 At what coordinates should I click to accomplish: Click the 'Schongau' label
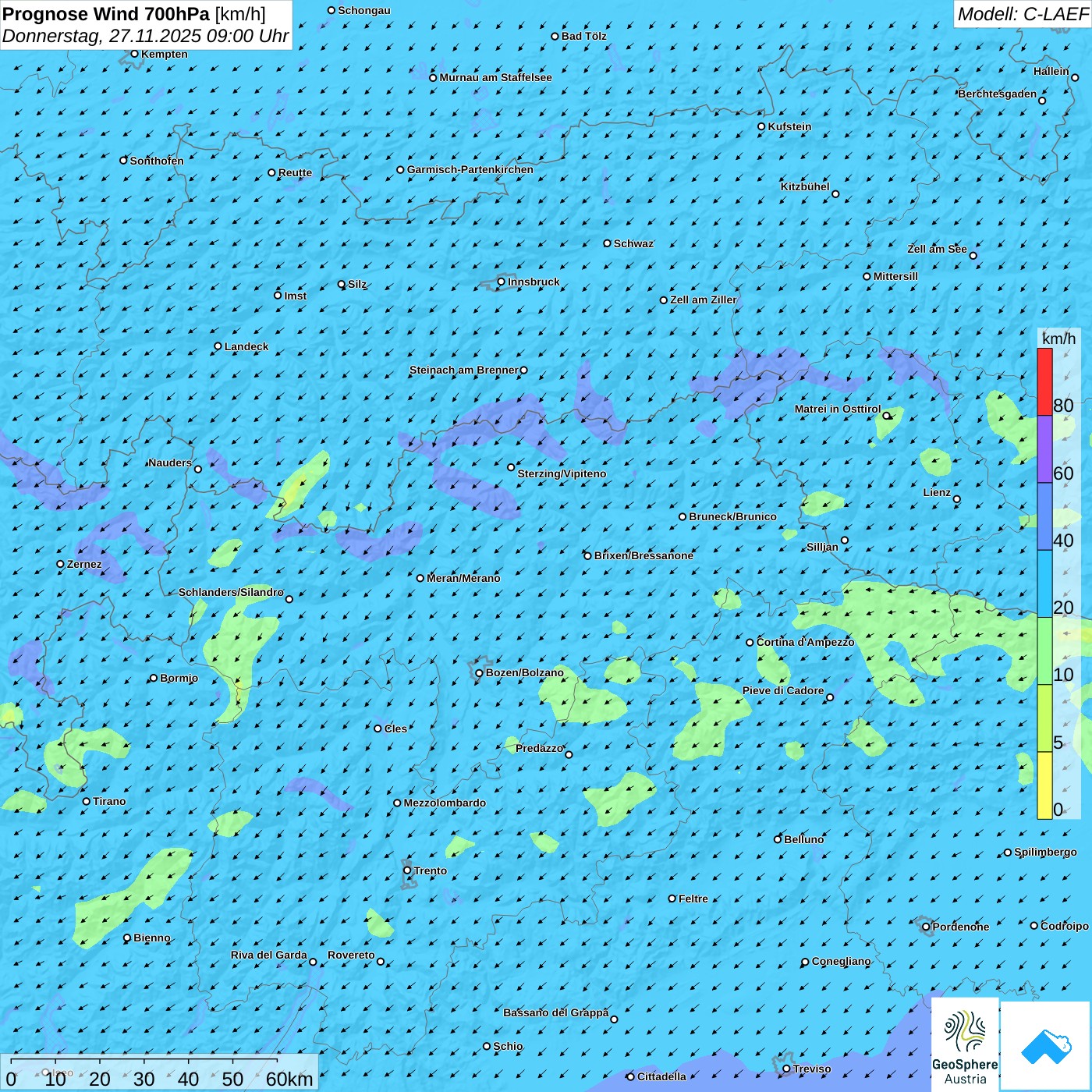click(x=363, y=11)
